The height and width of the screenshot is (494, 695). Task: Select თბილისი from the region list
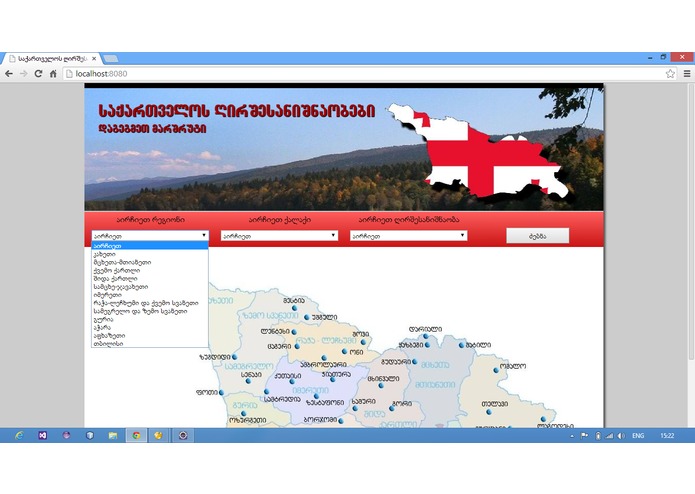tap(150, 343)
